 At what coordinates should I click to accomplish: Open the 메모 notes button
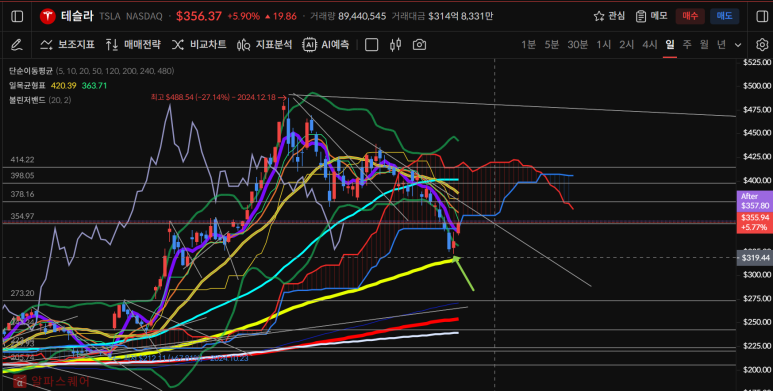(x=651, y=16)
